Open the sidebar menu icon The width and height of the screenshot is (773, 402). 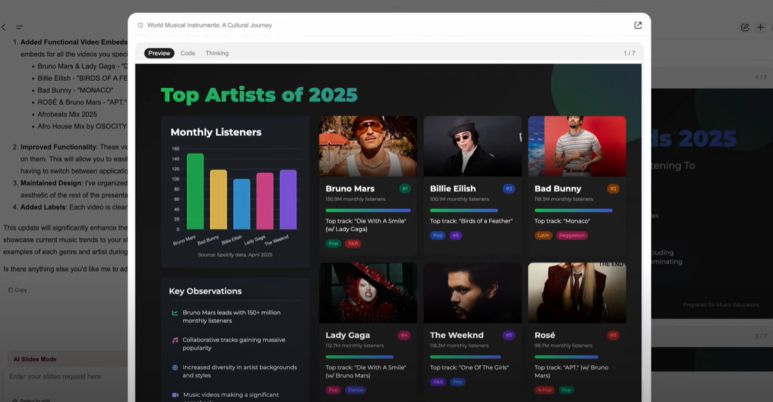pos(19,27)
